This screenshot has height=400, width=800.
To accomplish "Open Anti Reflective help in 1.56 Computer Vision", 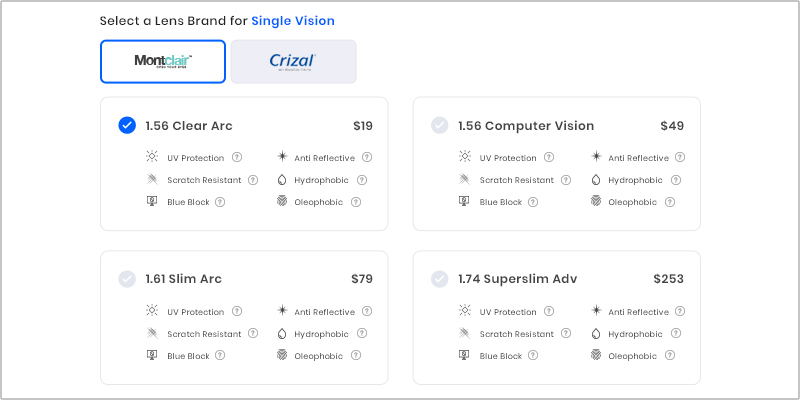I will 680,157.
